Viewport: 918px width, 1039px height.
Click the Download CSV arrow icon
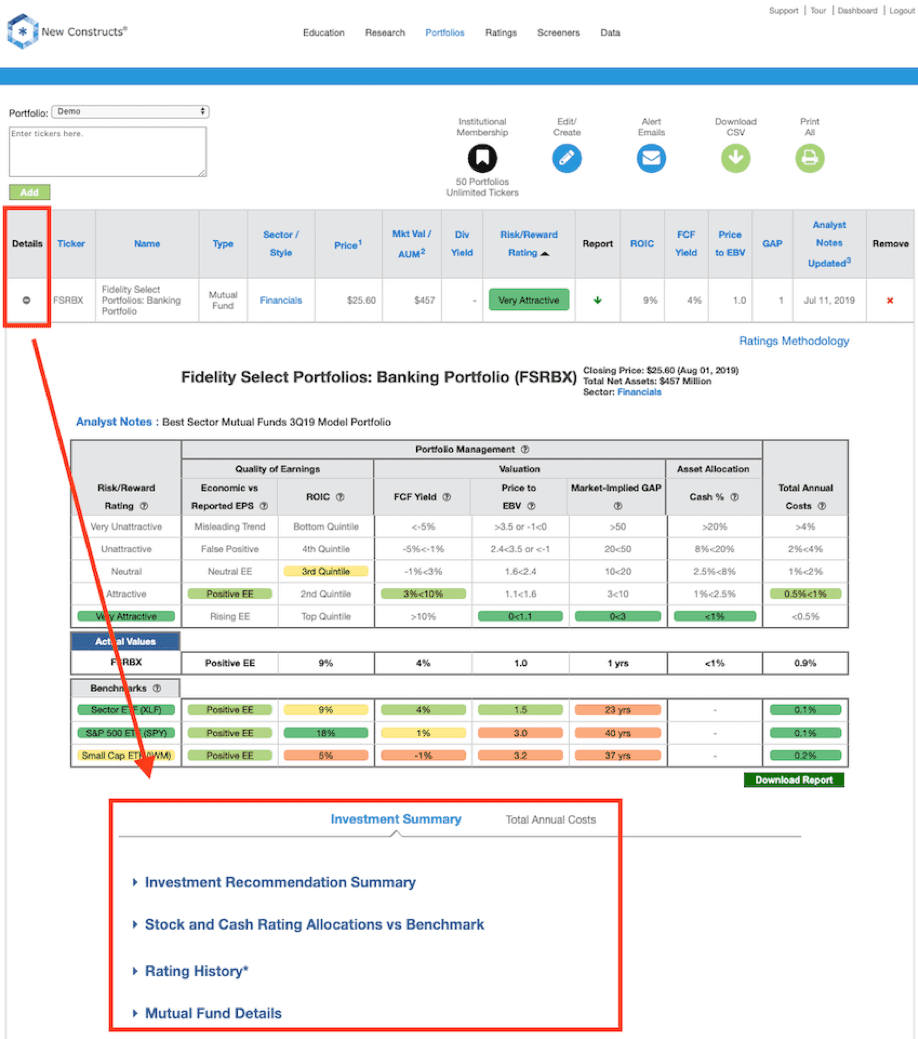point(736,158)
